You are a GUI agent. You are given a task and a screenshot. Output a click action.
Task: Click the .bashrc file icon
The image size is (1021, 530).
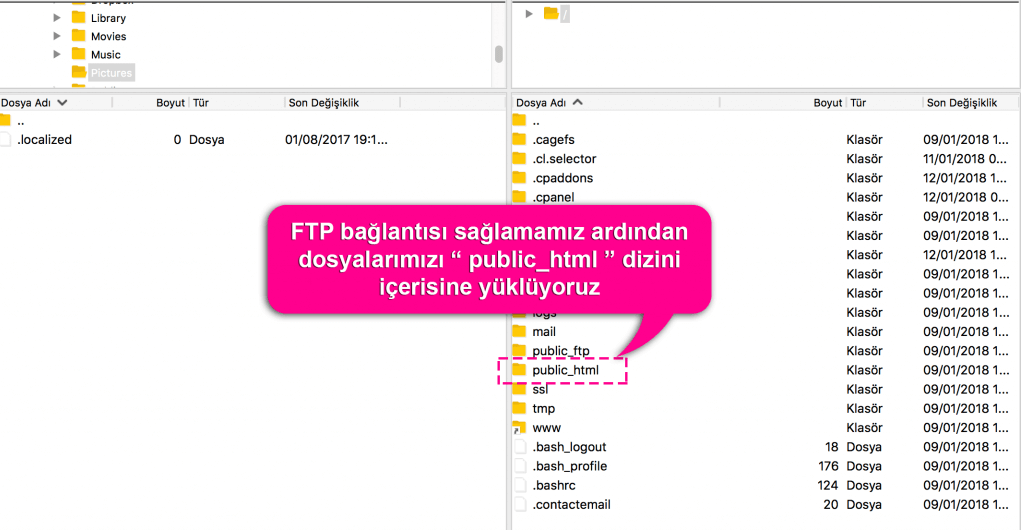[520, 485]
